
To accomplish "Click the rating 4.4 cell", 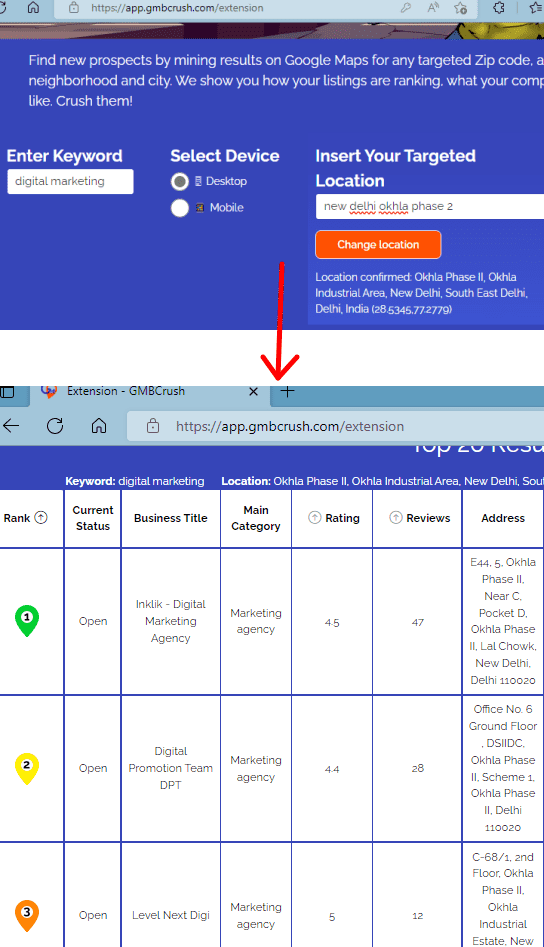I will point(332,769).
